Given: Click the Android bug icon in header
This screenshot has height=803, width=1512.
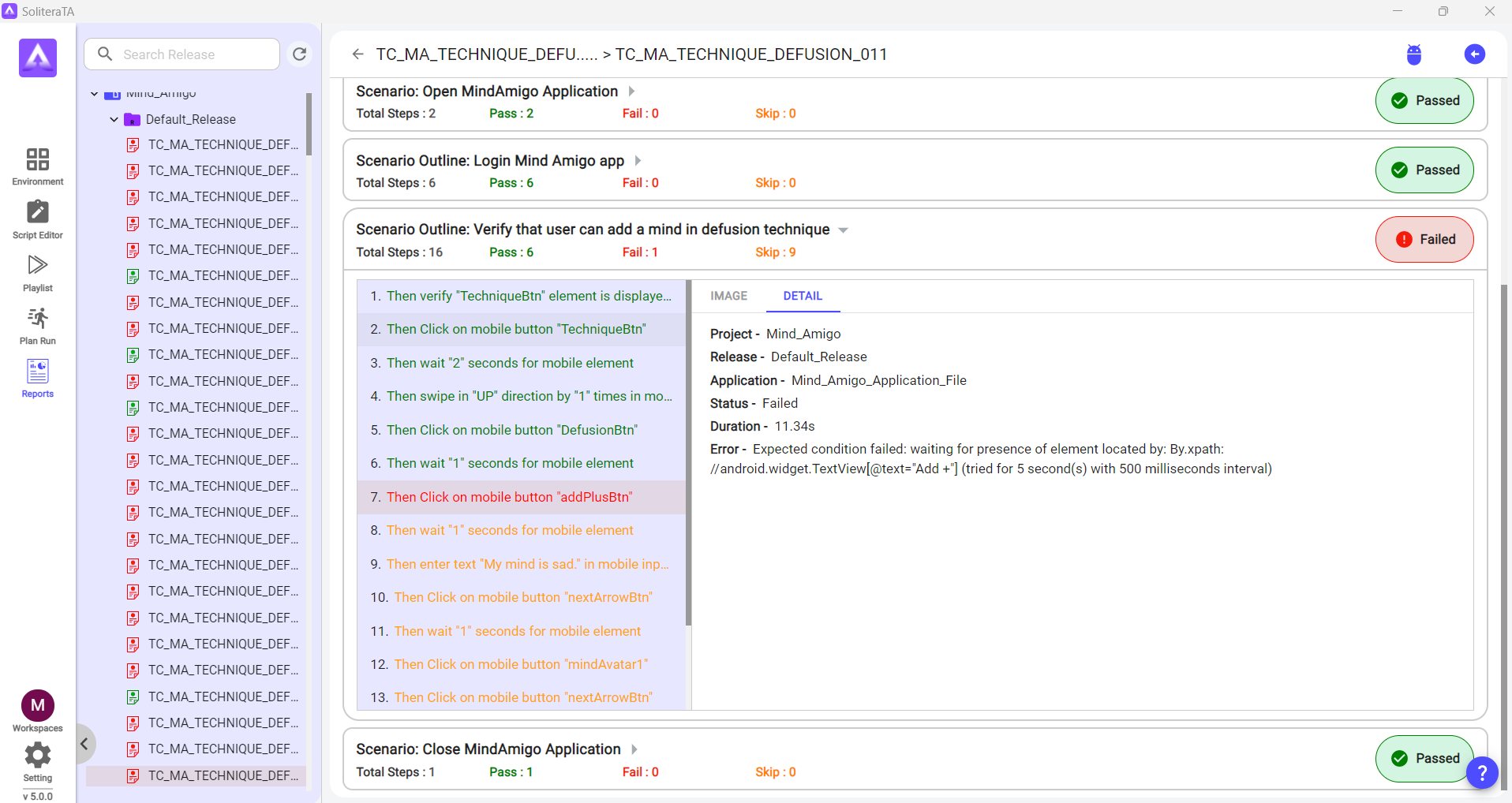Looking at the screenshot, I should [x=1413, y=54].
